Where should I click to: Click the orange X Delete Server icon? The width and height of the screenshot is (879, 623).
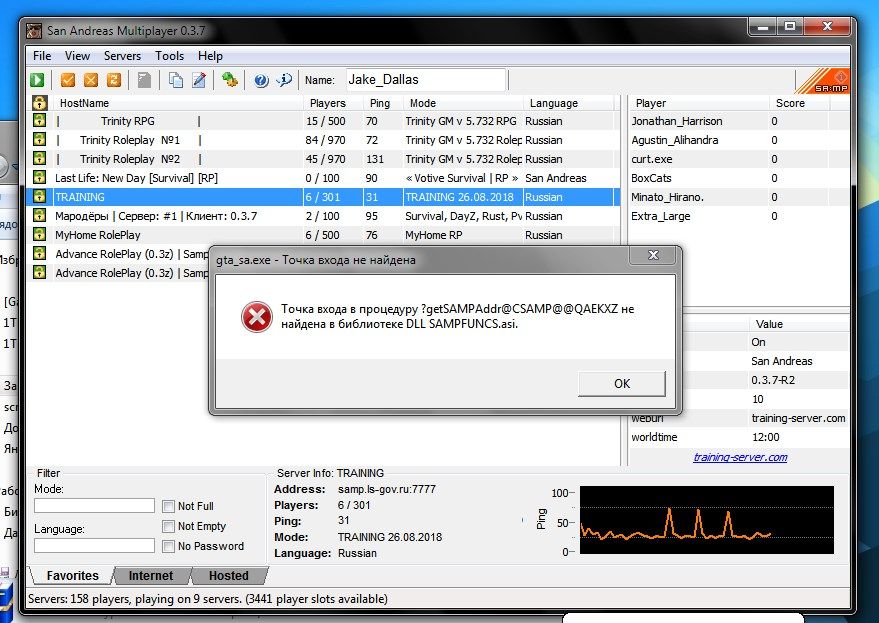[x=91, y=80]
